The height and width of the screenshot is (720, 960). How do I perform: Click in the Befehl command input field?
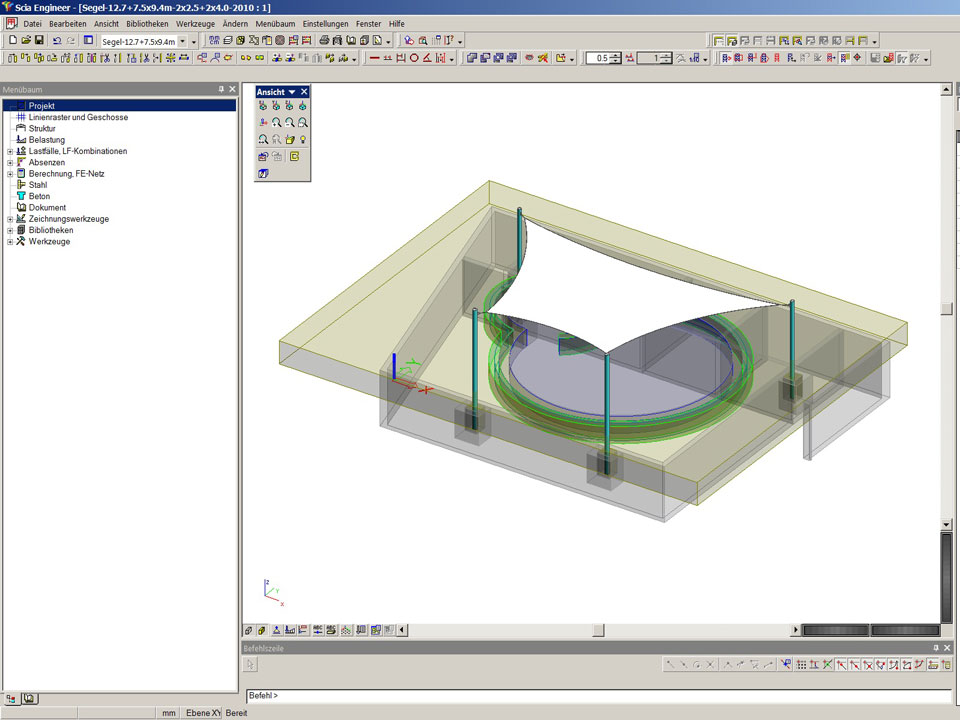(x=600, y=695)
